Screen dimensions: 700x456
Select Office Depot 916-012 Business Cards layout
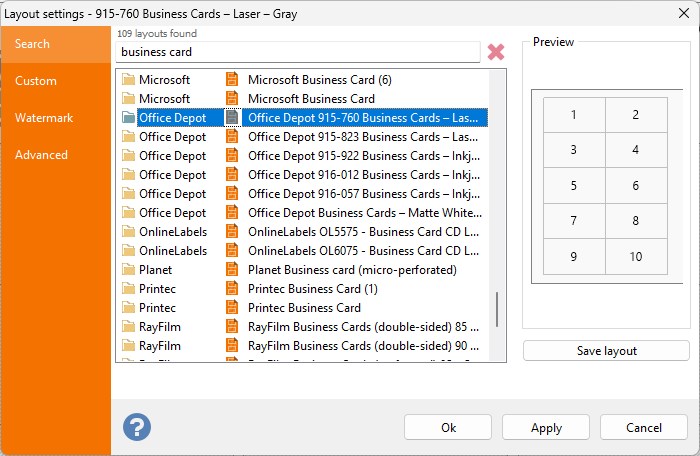[364, 175]
